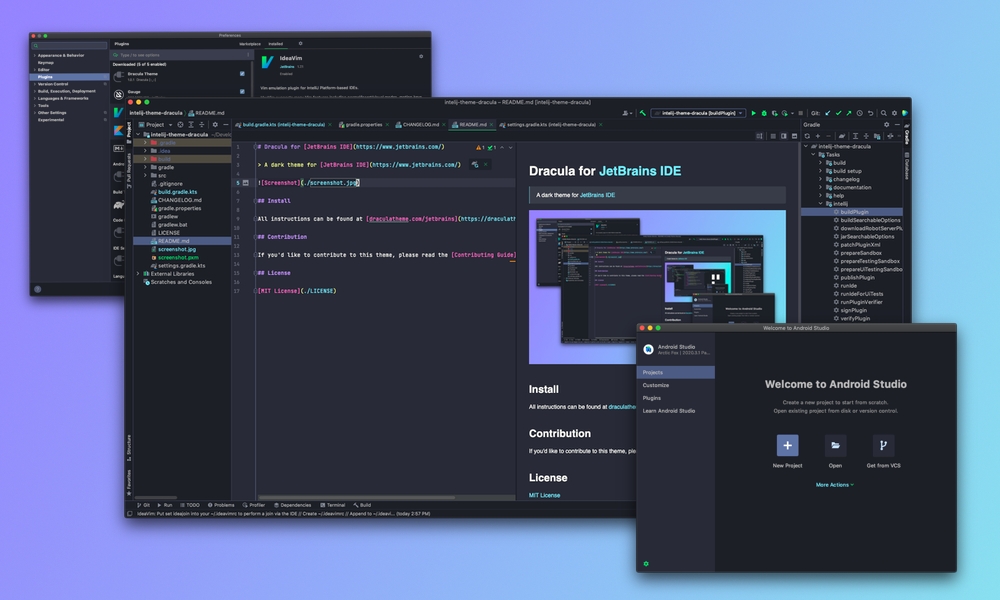Click the editor horizontal scrollbar
The height and width of the screenshot is (600, 1000).
(357, 497)
